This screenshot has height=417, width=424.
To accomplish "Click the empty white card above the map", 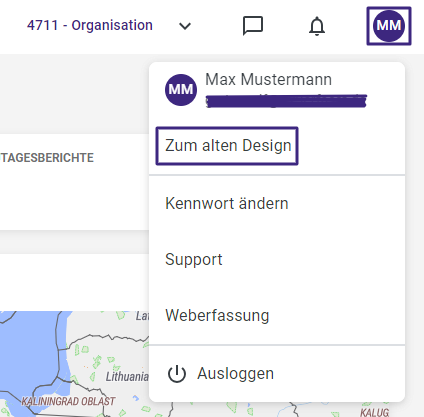I will point(74,282).
